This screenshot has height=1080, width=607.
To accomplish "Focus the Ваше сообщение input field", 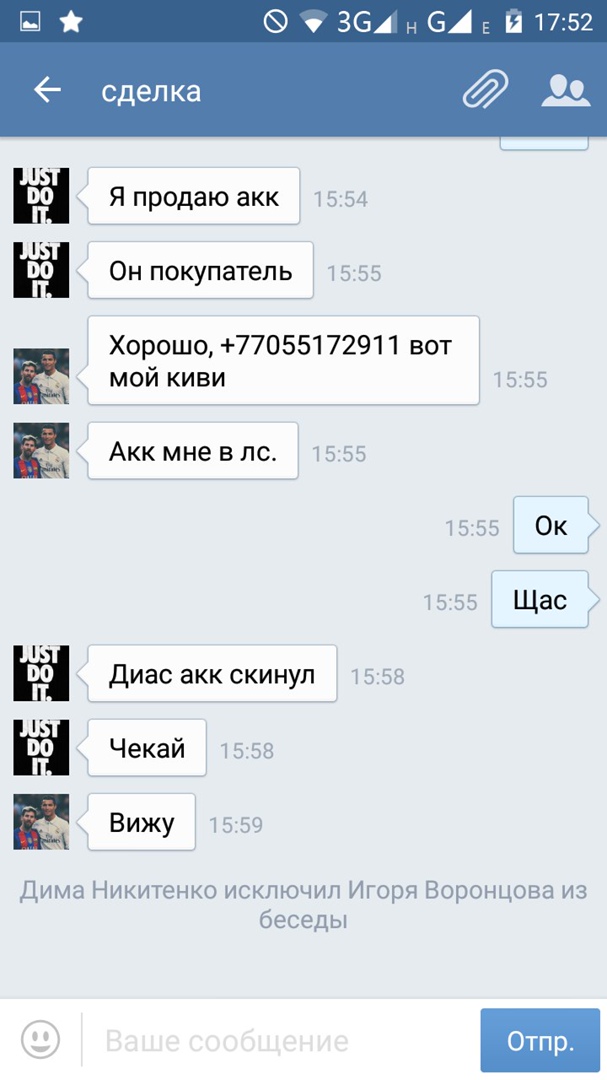I will (279, 1041).
